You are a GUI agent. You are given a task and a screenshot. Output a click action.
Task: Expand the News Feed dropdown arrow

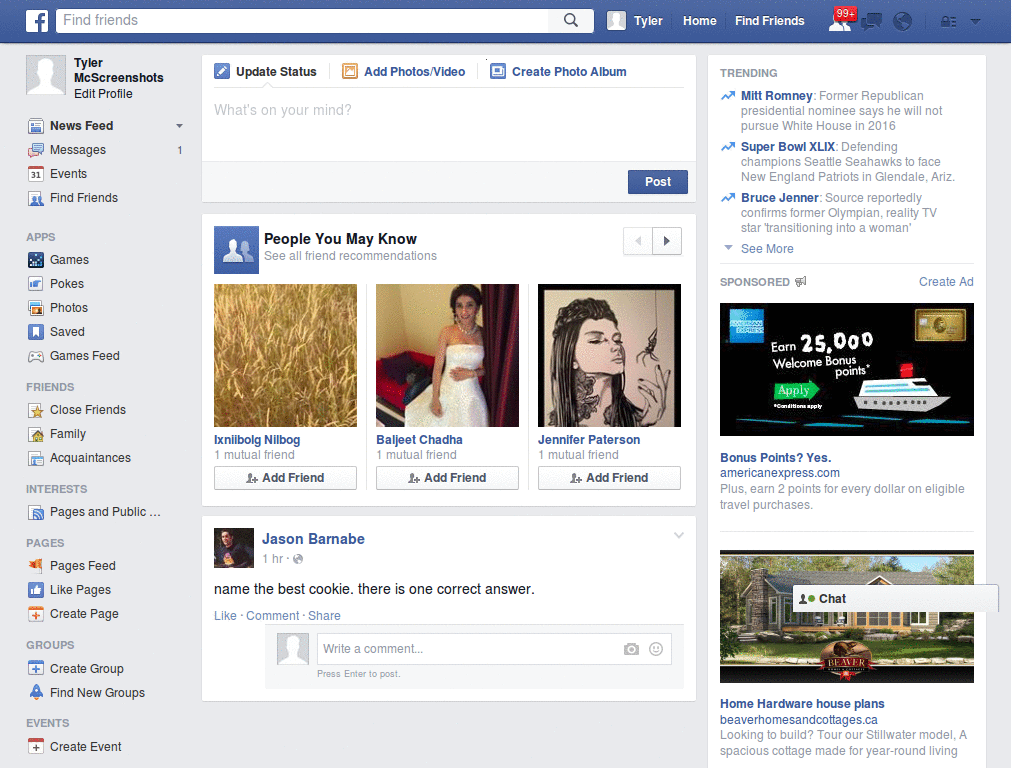(x=179, y=125)
